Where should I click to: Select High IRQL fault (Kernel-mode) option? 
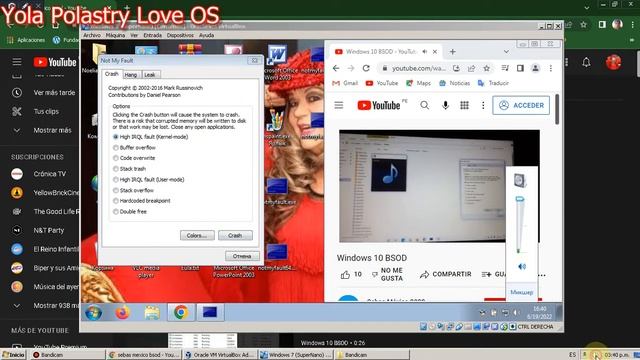coord(150,137)
